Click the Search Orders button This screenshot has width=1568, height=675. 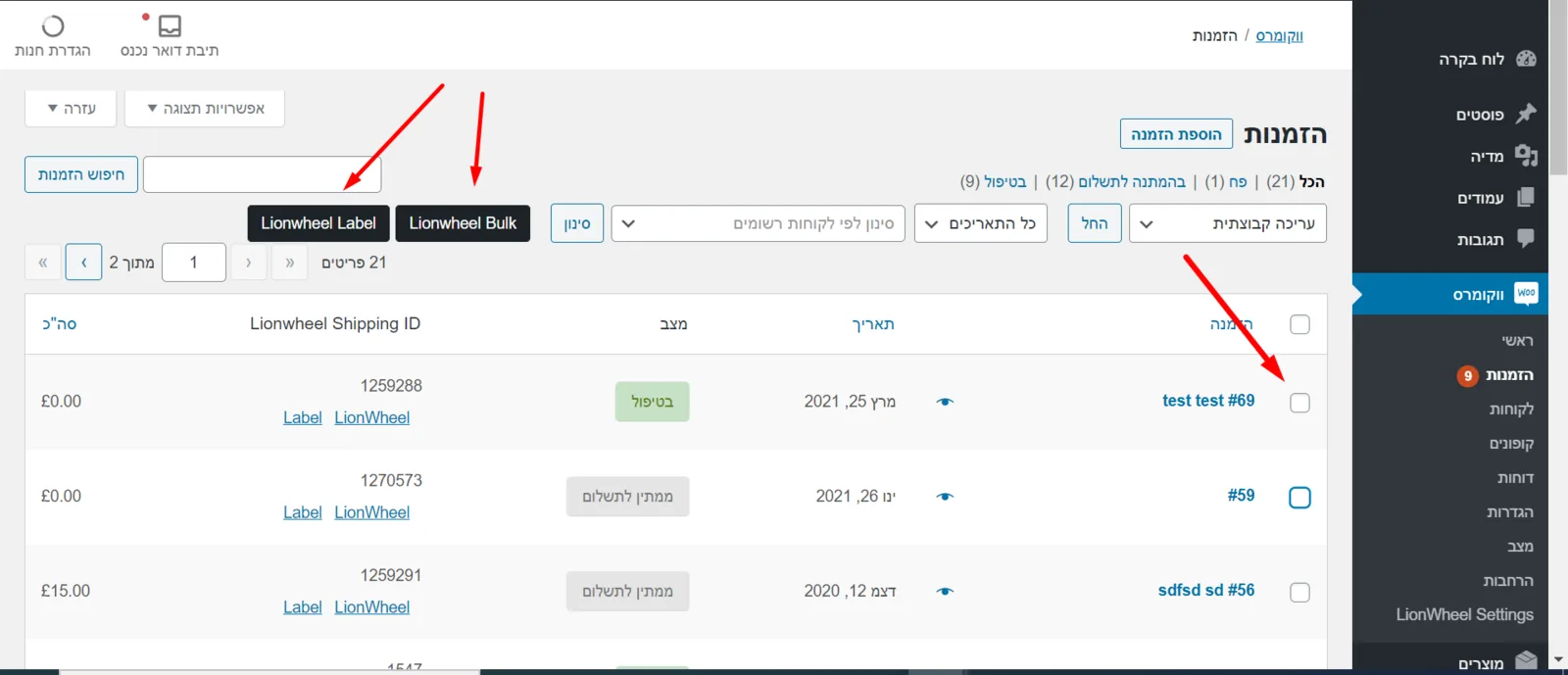click(81, 174)
